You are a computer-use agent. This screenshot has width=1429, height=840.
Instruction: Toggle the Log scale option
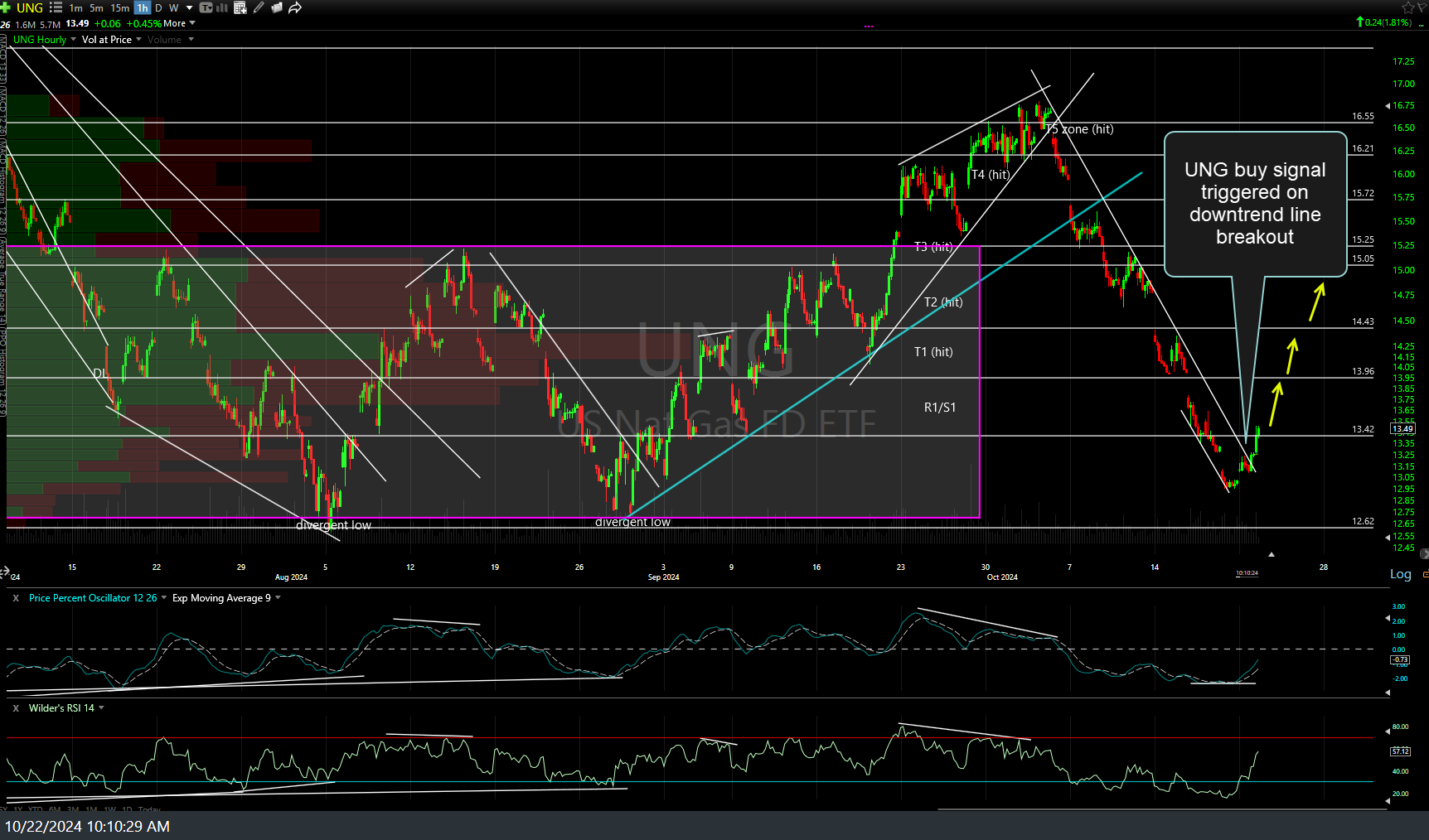tap(1400, 574)
